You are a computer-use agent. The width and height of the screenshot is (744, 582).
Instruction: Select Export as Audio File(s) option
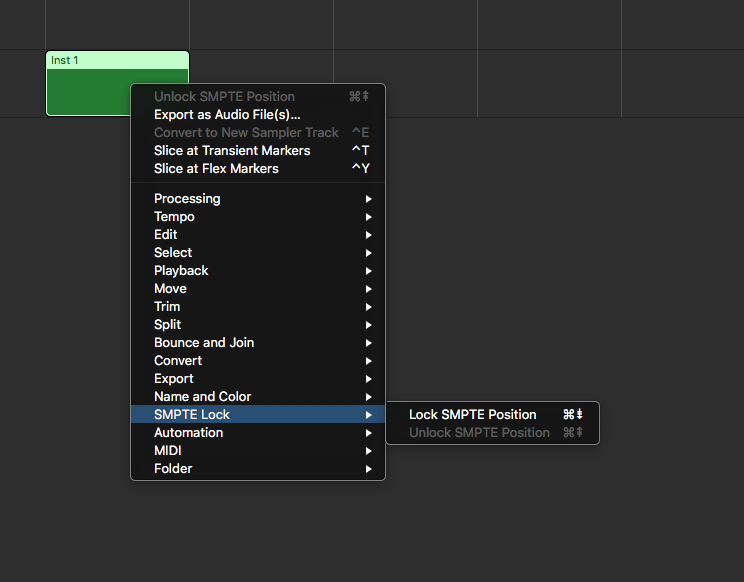point(227,115)
